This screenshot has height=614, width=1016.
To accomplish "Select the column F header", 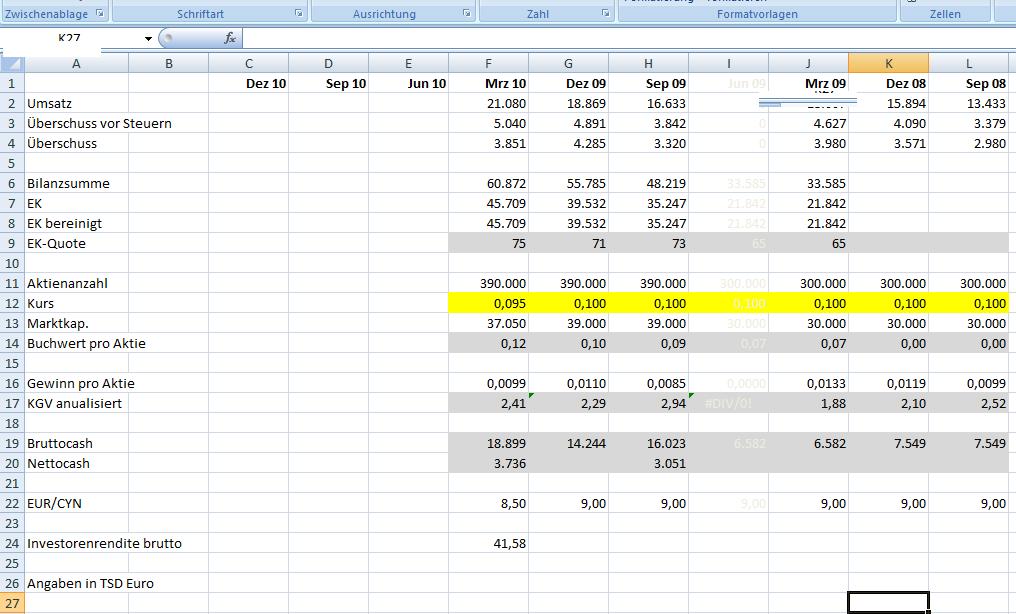I will (488, 63).
